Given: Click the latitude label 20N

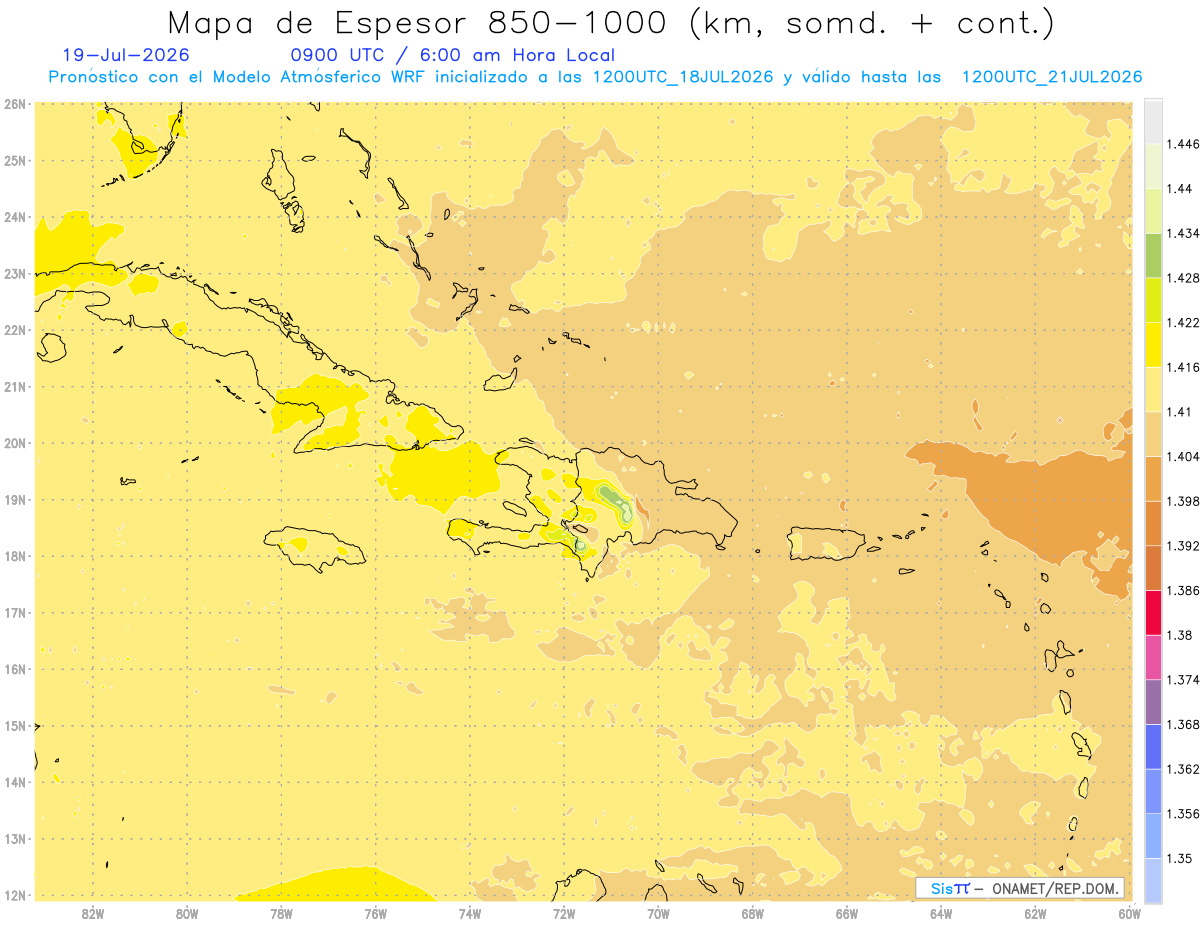Looking at the screenshot, I should (x=14, y=442).
